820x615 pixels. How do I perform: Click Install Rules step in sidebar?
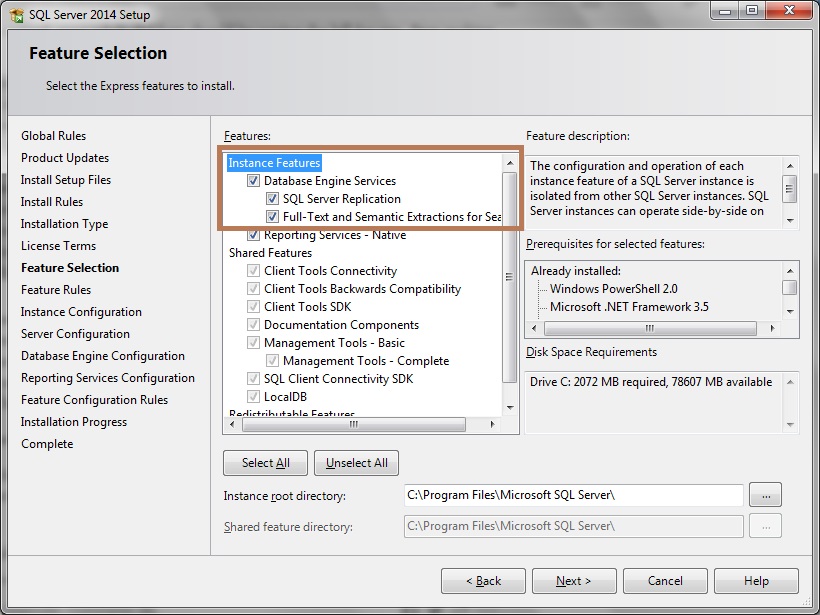click(52, 202)
